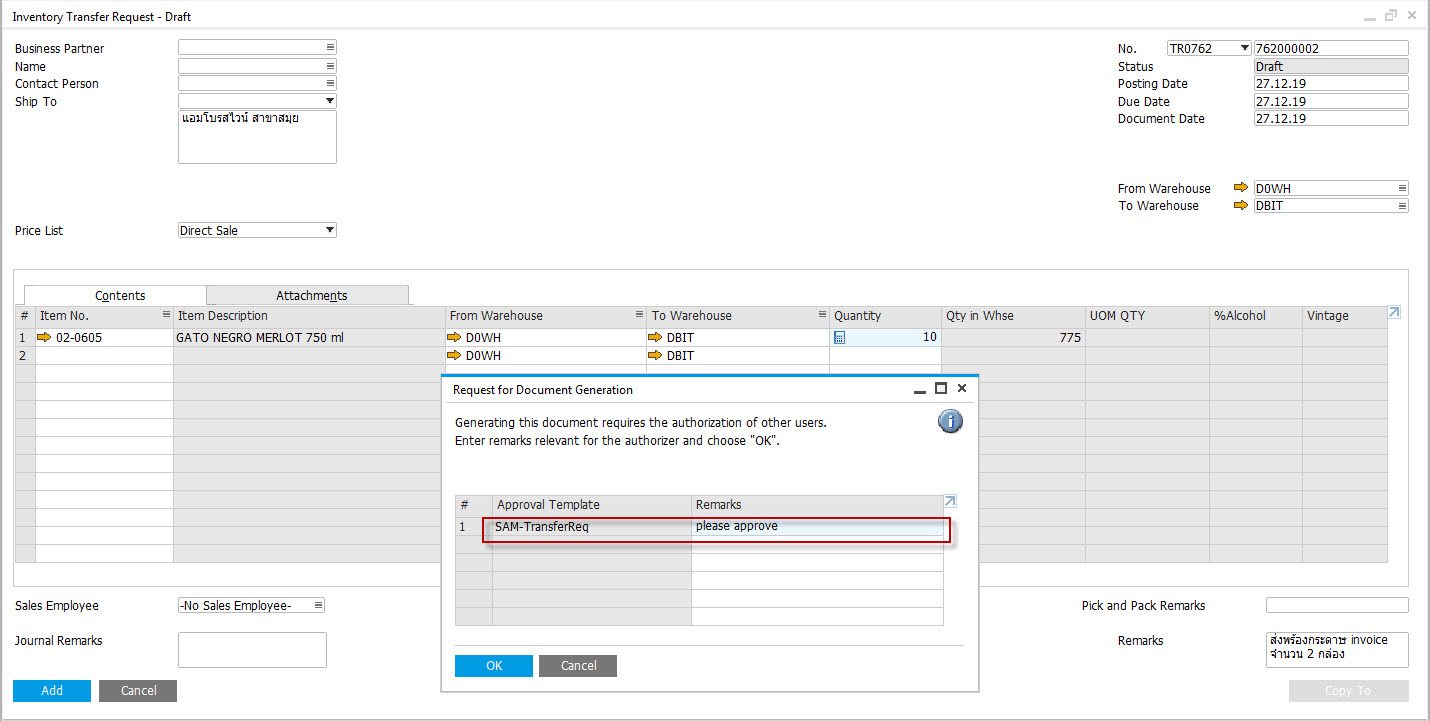Expand the approval template table corner icon
Viewport: 1430px width, 721px height.
click(x=950, y=502)
